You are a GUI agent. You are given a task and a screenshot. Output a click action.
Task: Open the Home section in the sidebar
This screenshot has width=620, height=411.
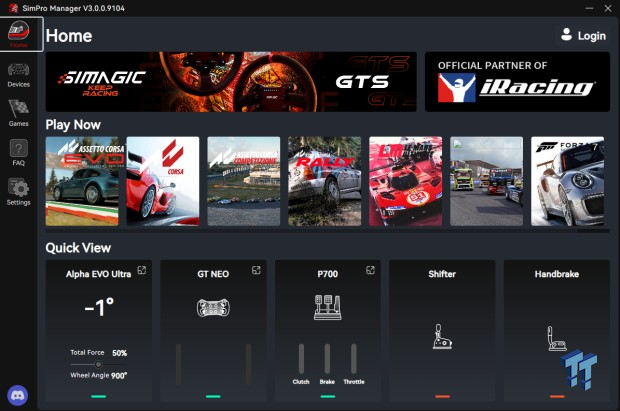tap(21, 34)
